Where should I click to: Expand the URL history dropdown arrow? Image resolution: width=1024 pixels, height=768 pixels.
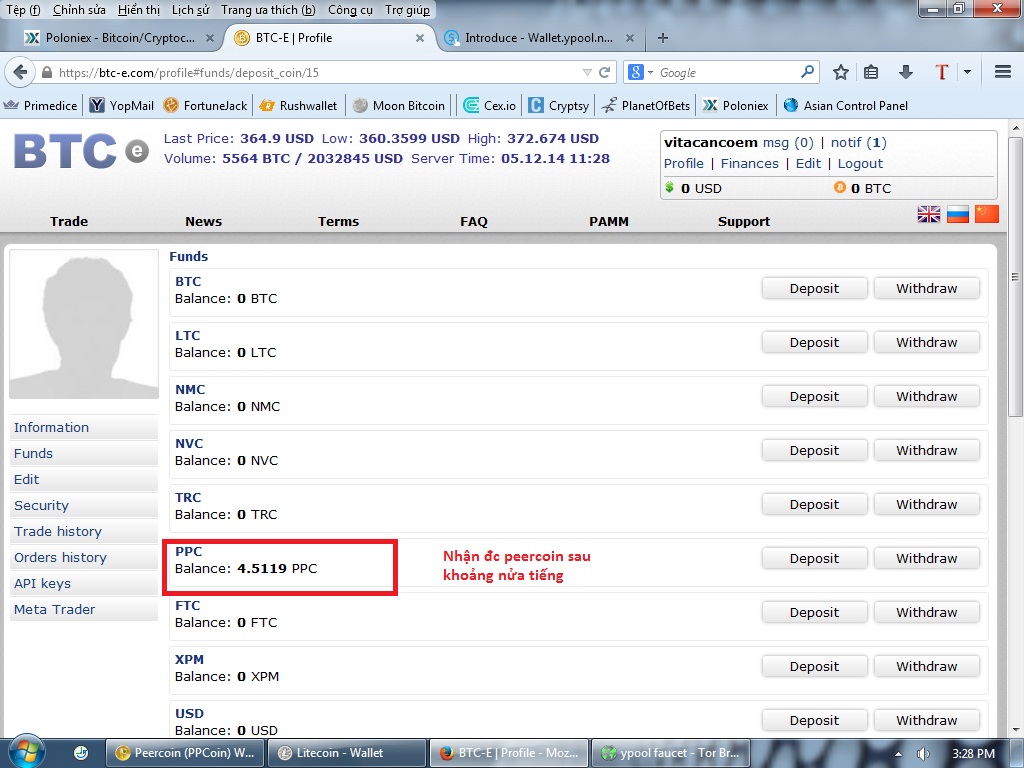click(586, 72)
